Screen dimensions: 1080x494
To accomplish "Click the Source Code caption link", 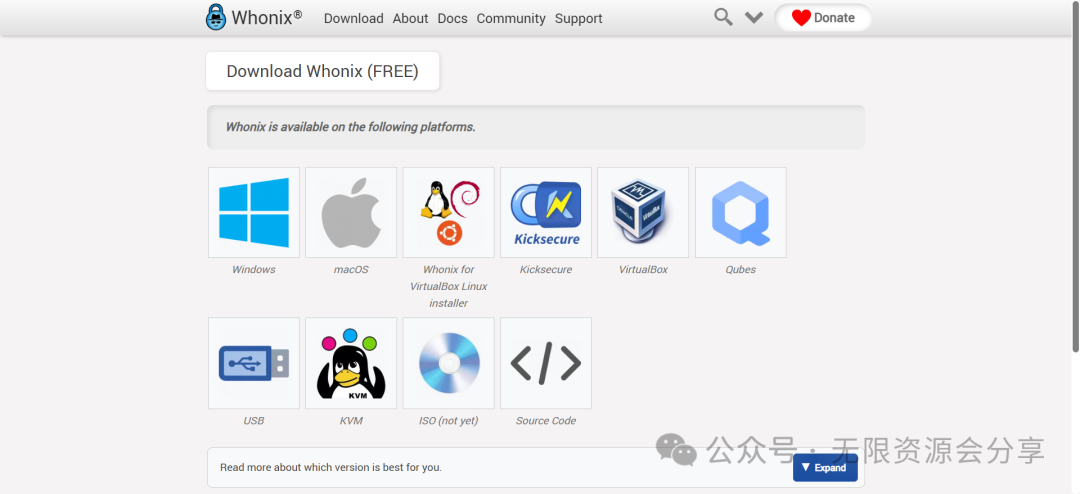I will pyautogui.click(x=546, y=420).
